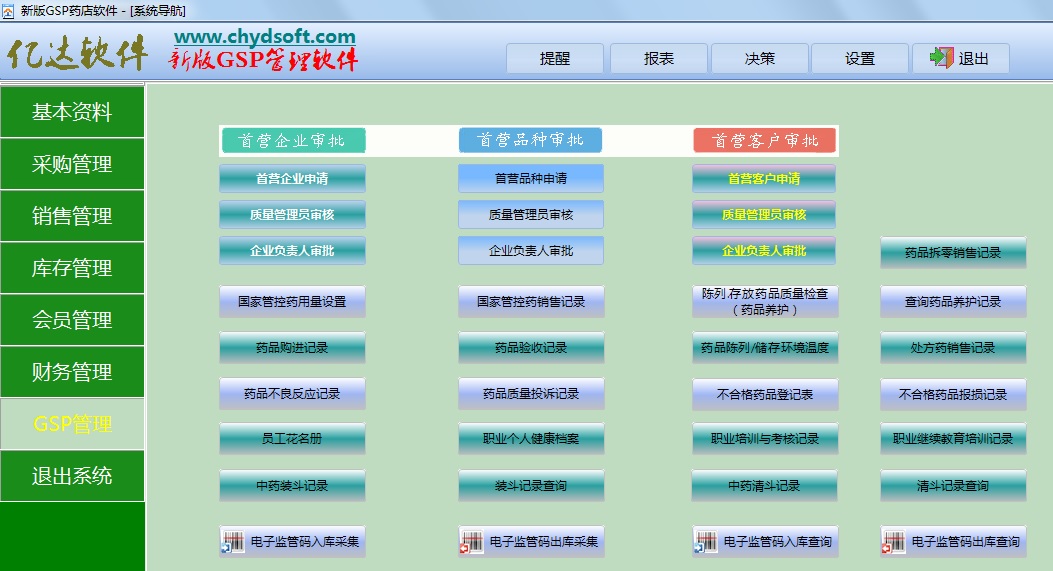Open the 报表 reports menu
Screen dimensions: 1053x571
click(x=659, y=58)
